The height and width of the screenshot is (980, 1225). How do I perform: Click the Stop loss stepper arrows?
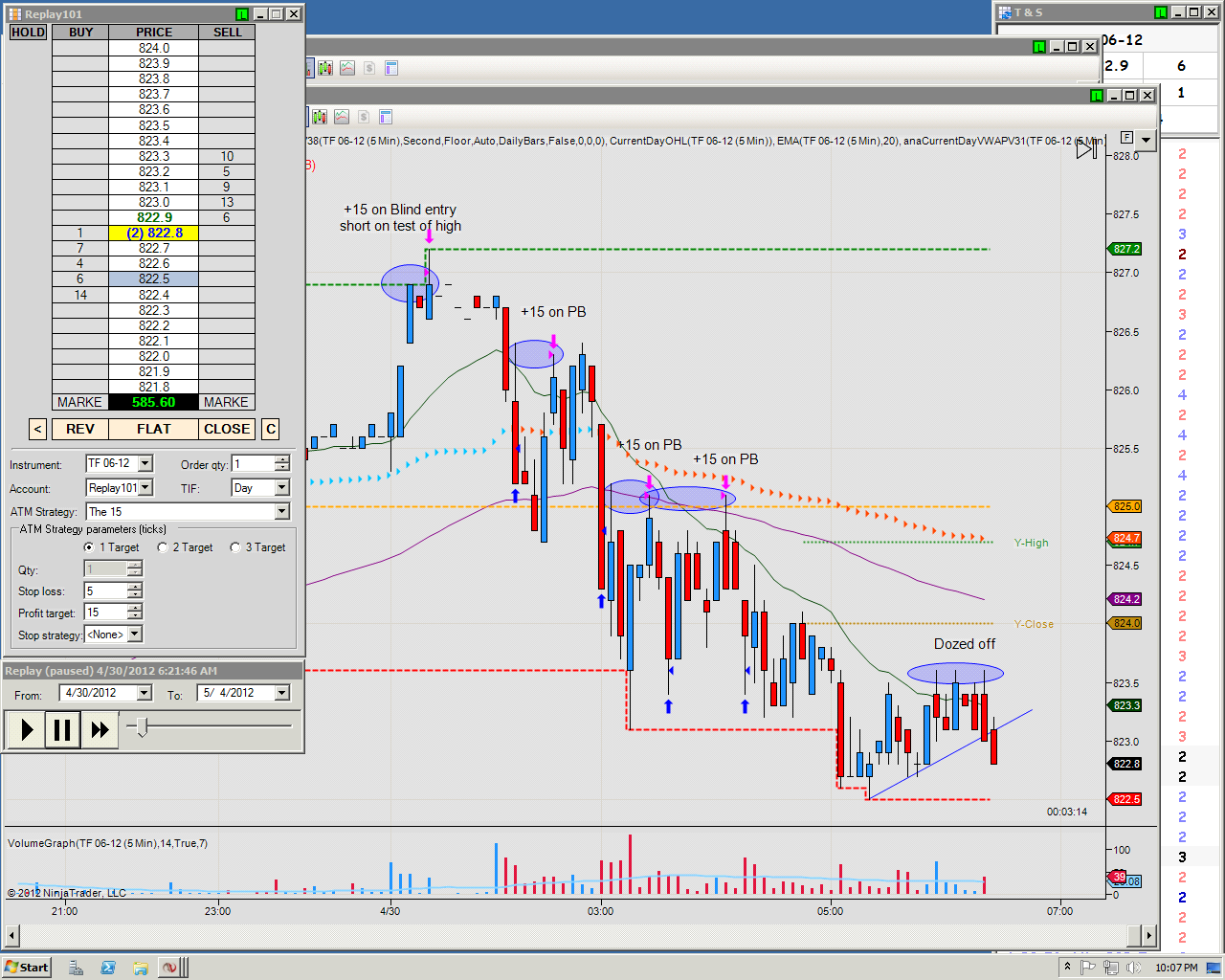point(135,591)
